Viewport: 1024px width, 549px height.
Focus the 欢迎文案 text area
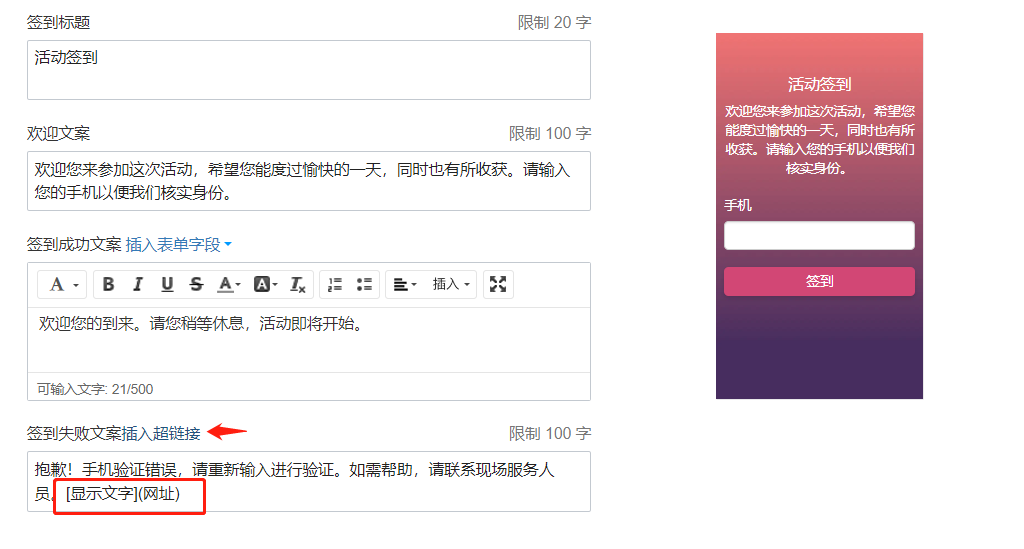309,181
